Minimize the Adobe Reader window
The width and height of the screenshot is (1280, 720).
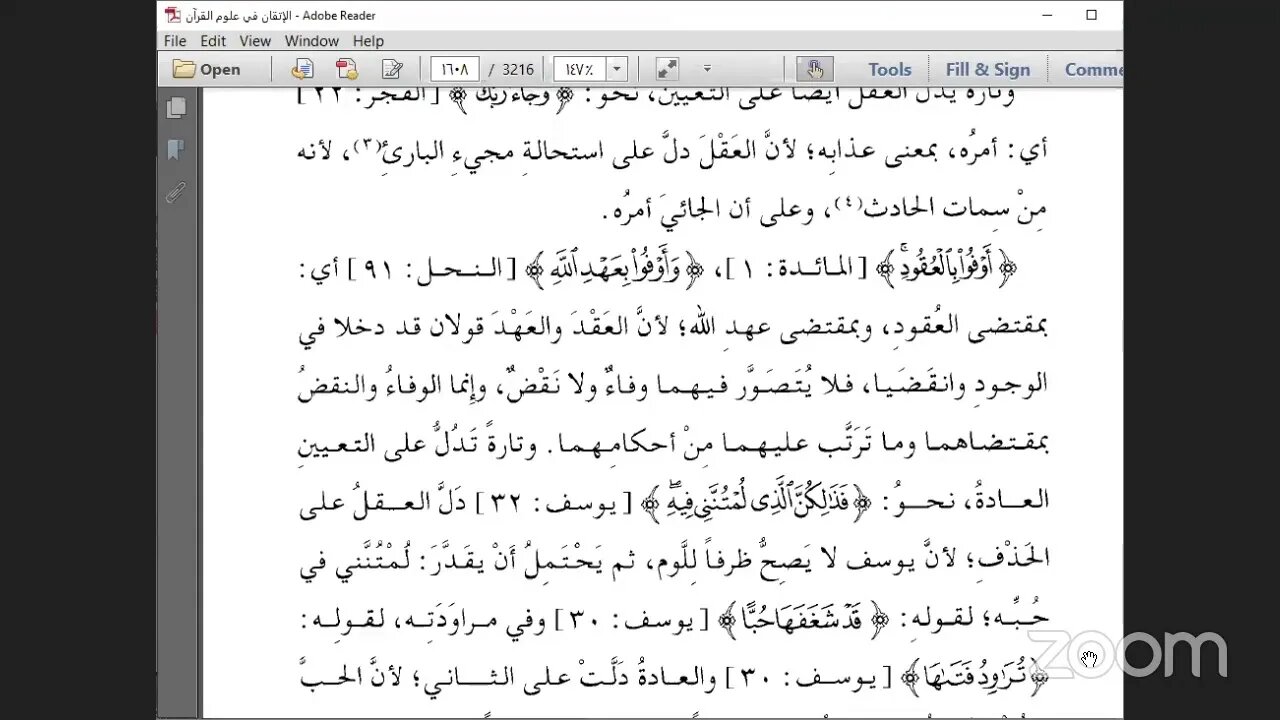click(1047, 15)
